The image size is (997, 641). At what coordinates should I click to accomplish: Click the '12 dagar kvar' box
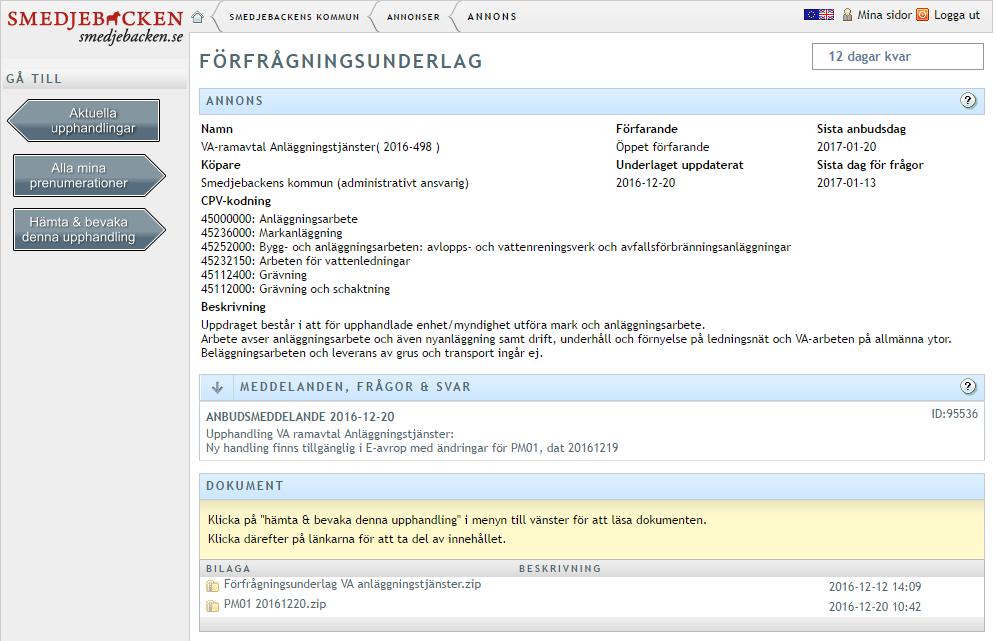click(x=898, y=57)
